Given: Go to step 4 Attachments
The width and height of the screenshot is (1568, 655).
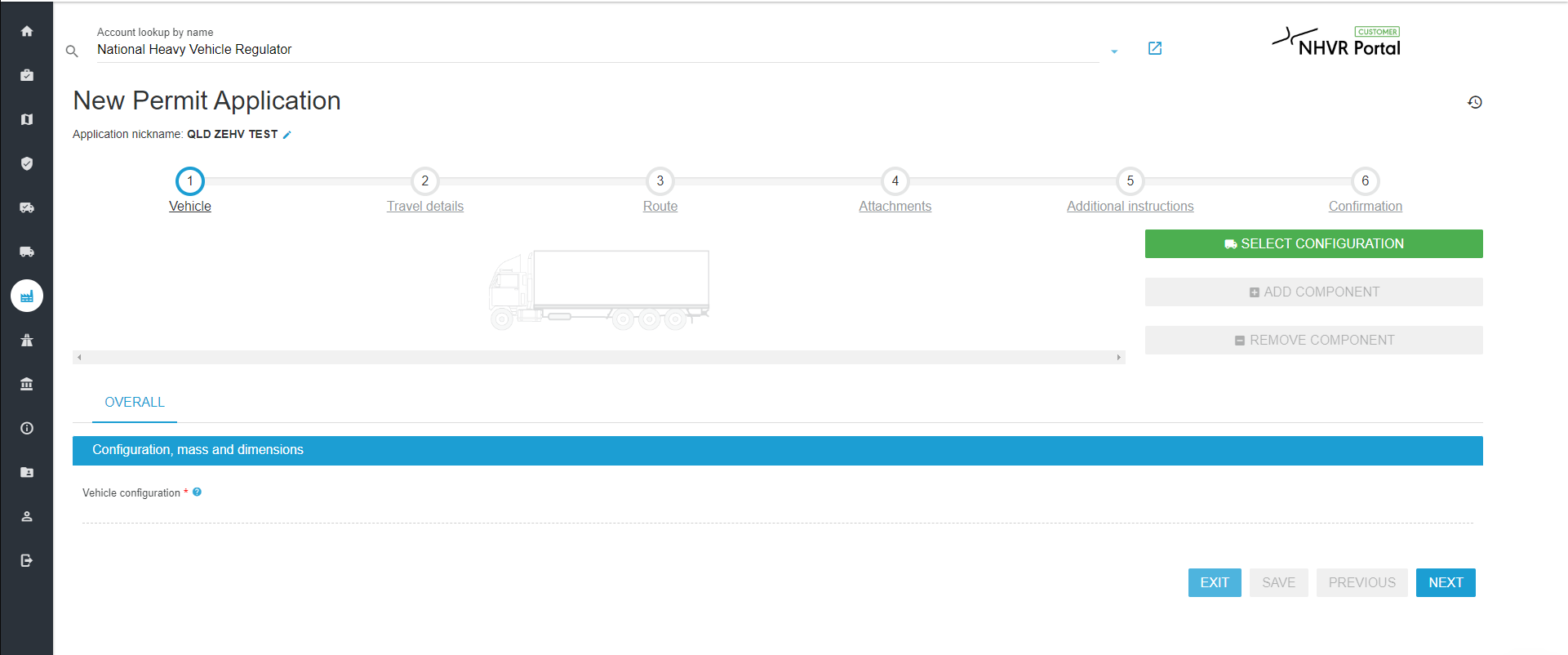Looking at the screenshot, I should click(x=895, y=191).
